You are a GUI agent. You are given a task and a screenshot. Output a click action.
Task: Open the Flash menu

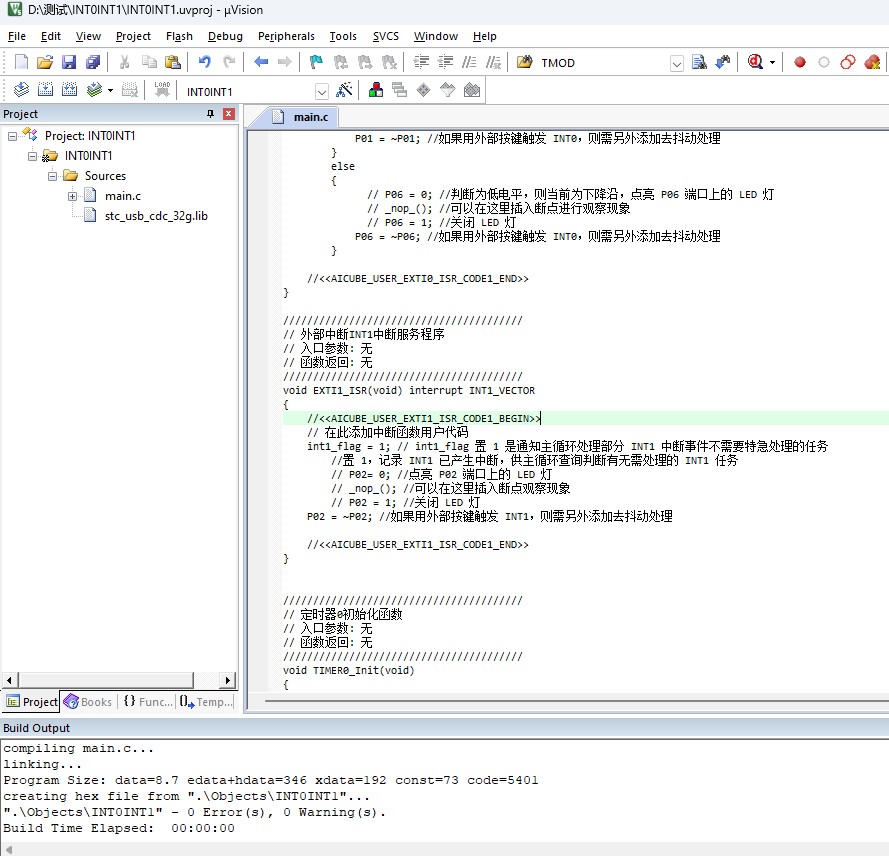(x=179, y=36)
